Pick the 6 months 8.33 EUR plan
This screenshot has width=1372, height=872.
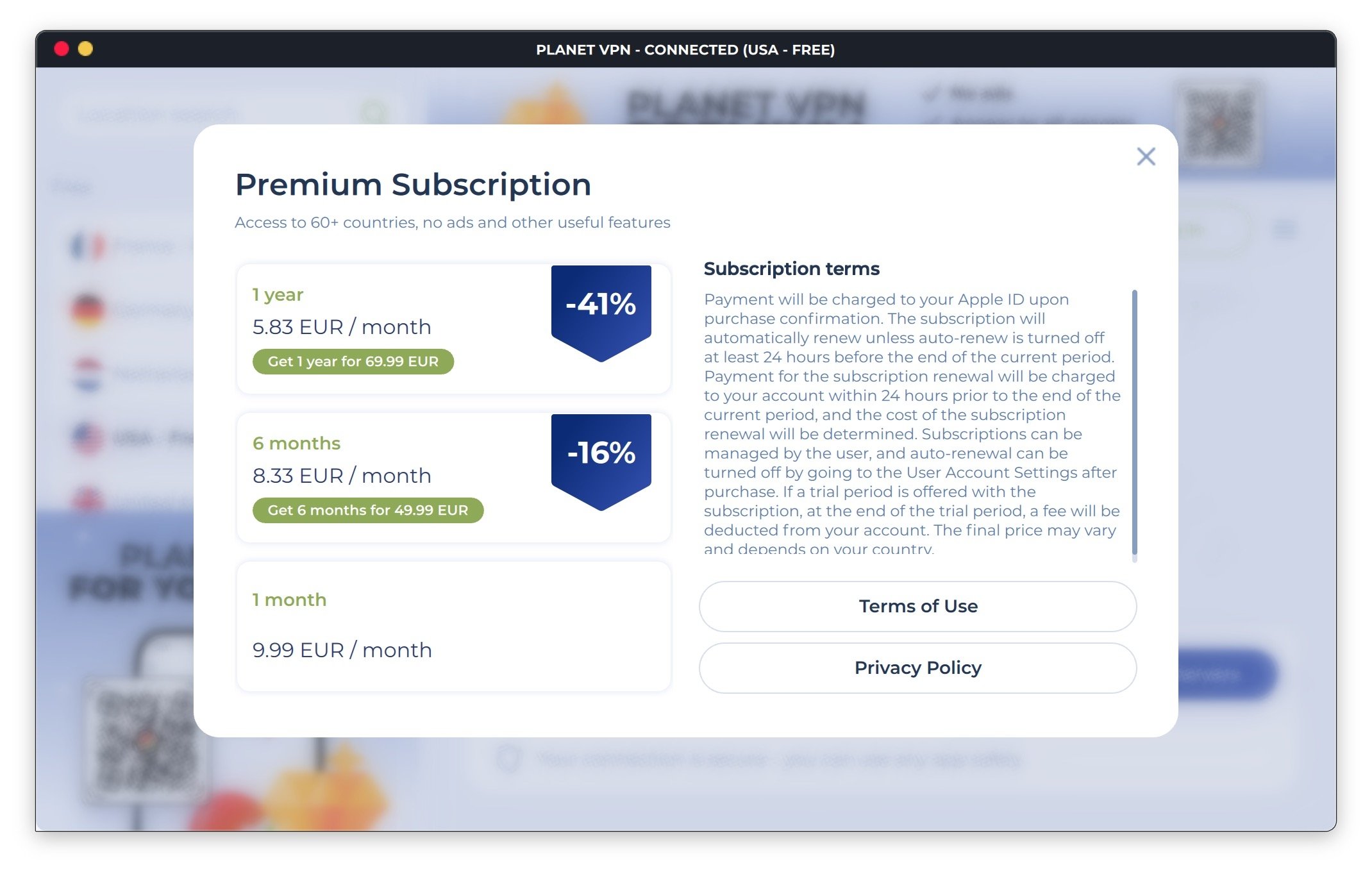(342, 476)
